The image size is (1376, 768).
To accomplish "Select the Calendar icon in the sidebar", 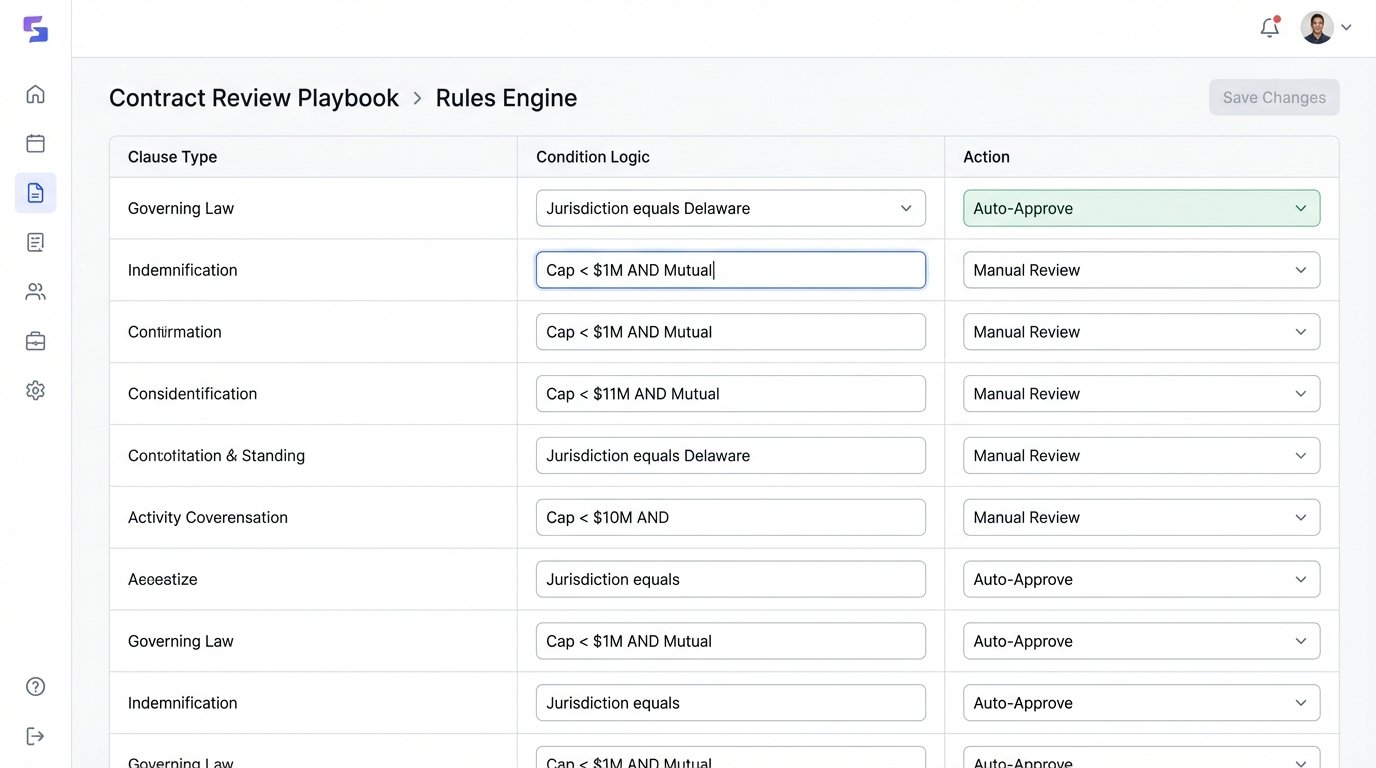I will click(35, 143).
